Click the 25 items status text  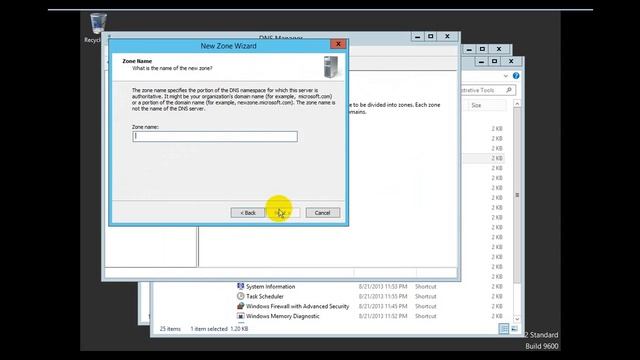pos(170,329)
